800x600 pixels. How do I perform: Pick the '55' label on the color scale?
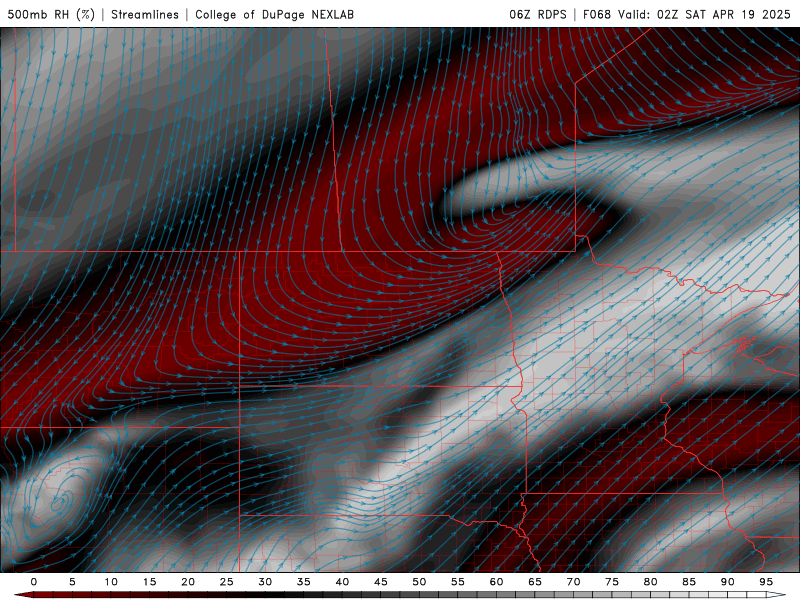tap(458, 582)
